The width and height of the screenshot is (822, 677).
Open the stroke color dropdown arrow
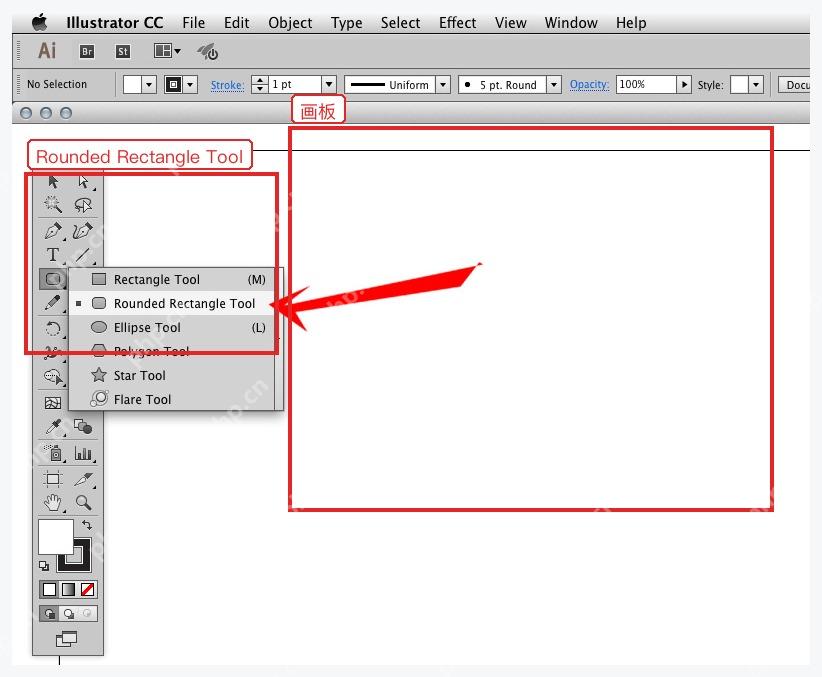tap(190, 84)
